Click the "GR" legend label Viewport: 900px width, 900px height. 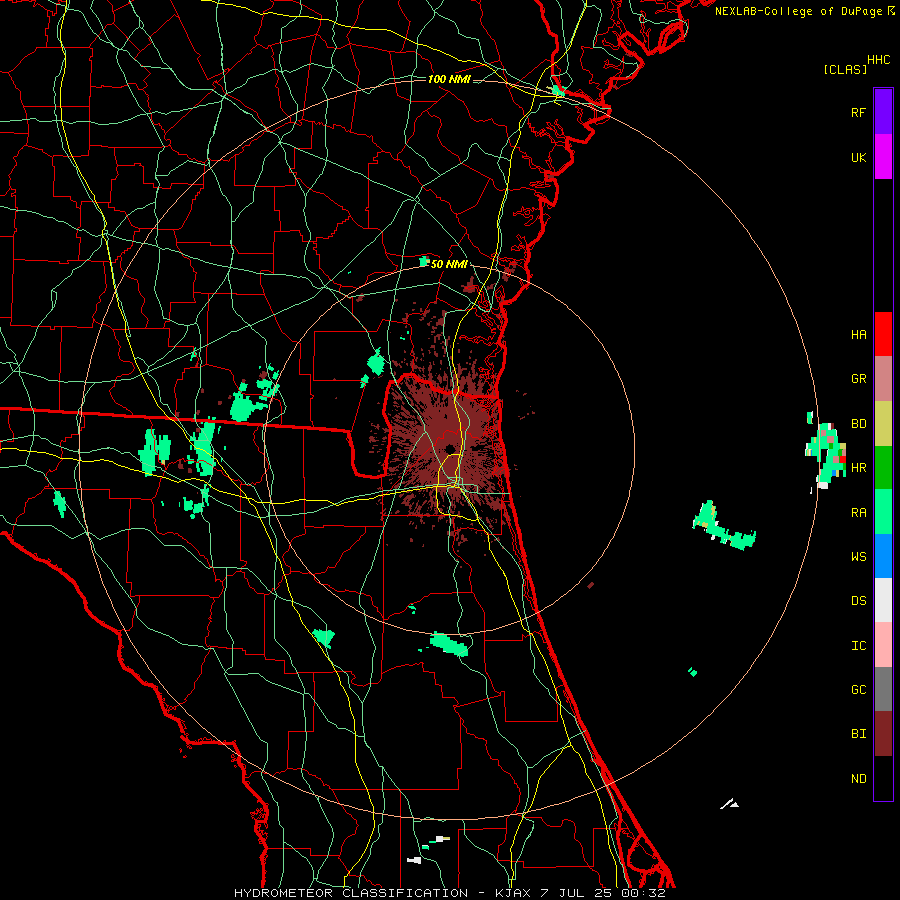coord(858,379)
